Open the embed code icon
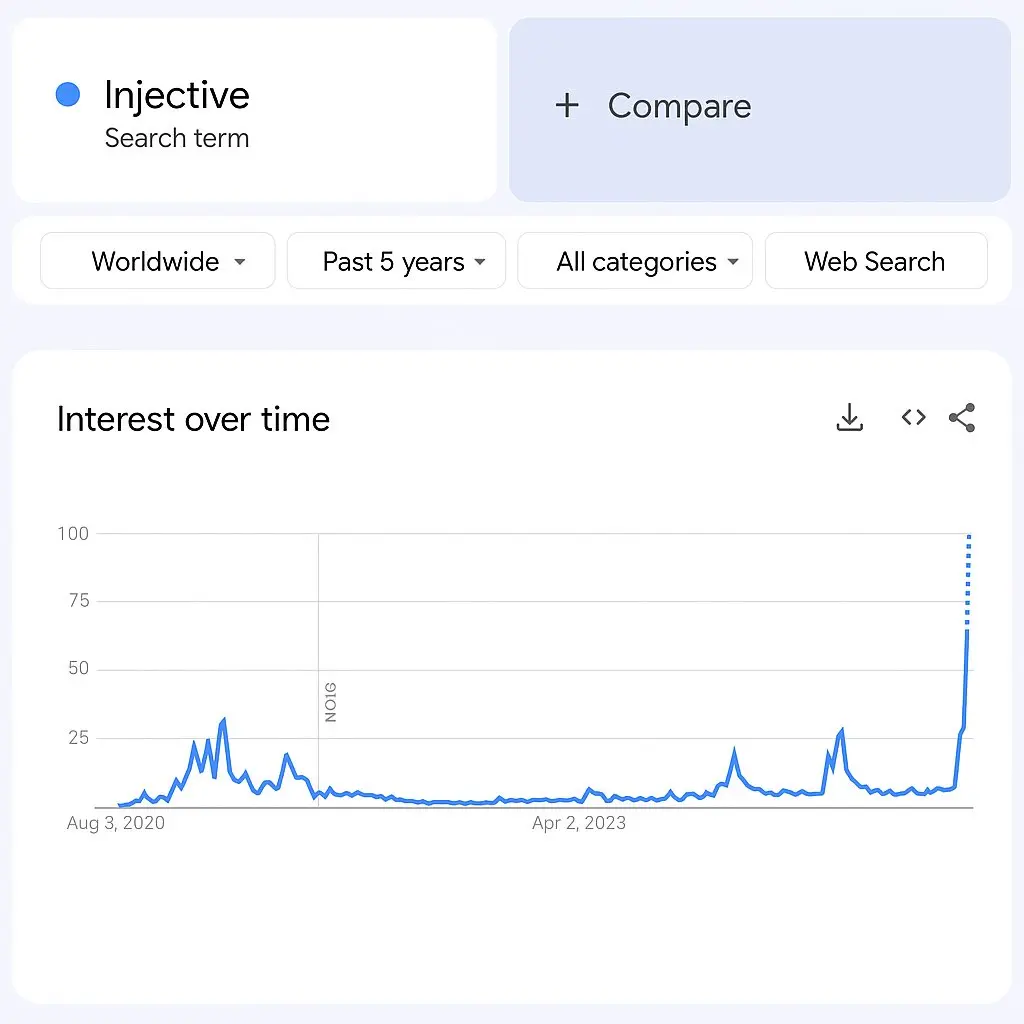Viewport: 1024px width, 1024px height. pyautogui.click(x=913, y=417)
